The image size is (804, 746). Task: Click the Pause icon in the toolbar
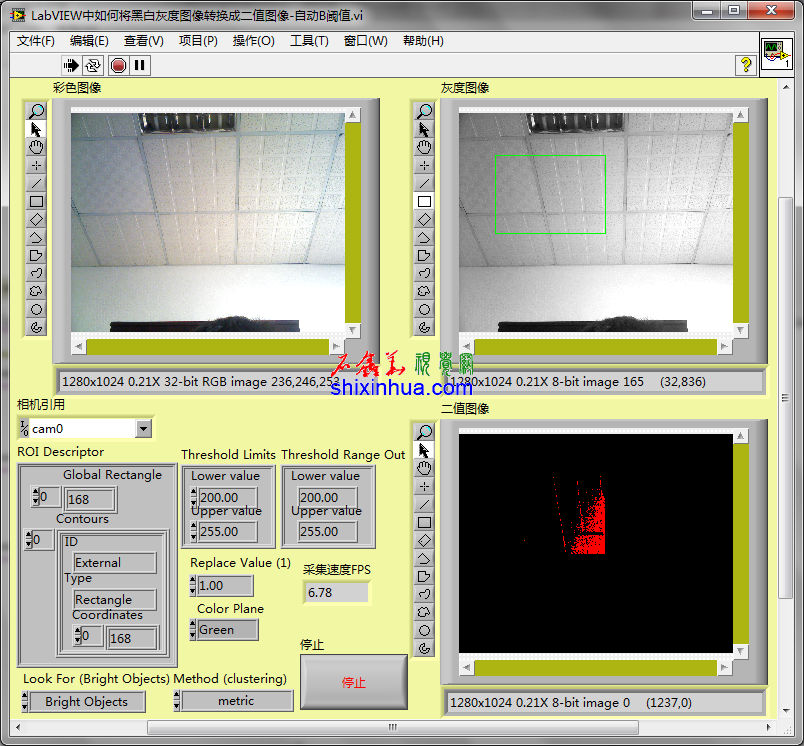click(x=140, y=65)
